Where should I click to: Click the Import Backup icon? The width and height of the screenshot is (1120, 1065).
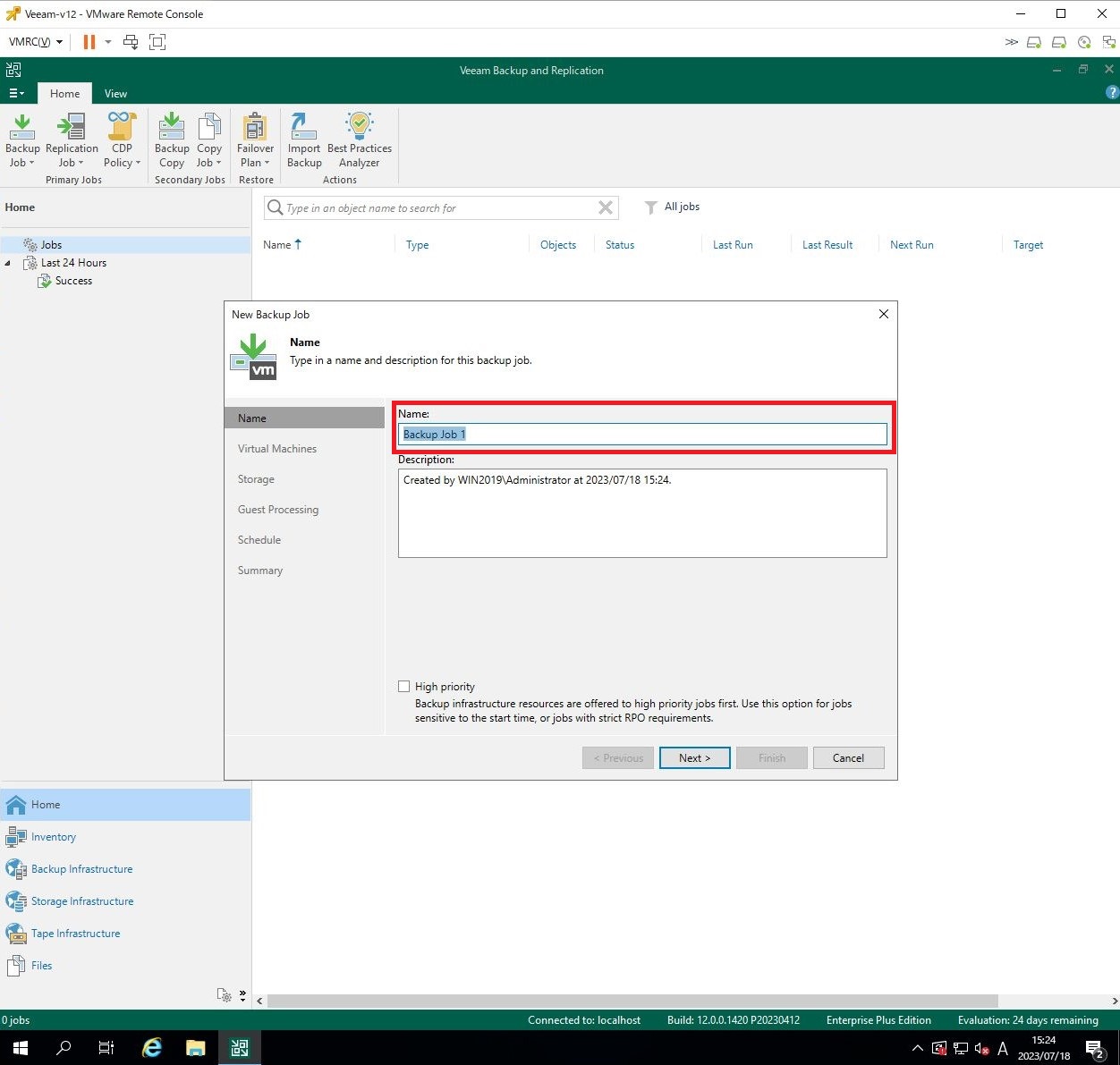pyautogui.click(x=304, y=140)
